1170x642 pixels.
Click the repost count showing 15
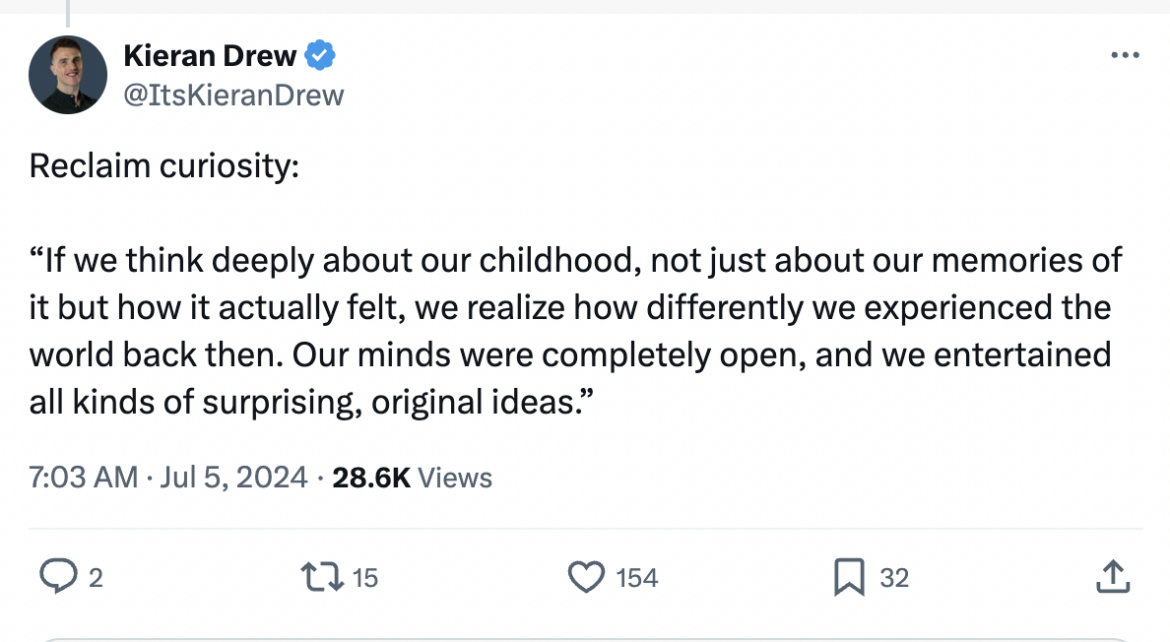pos(365,577)
